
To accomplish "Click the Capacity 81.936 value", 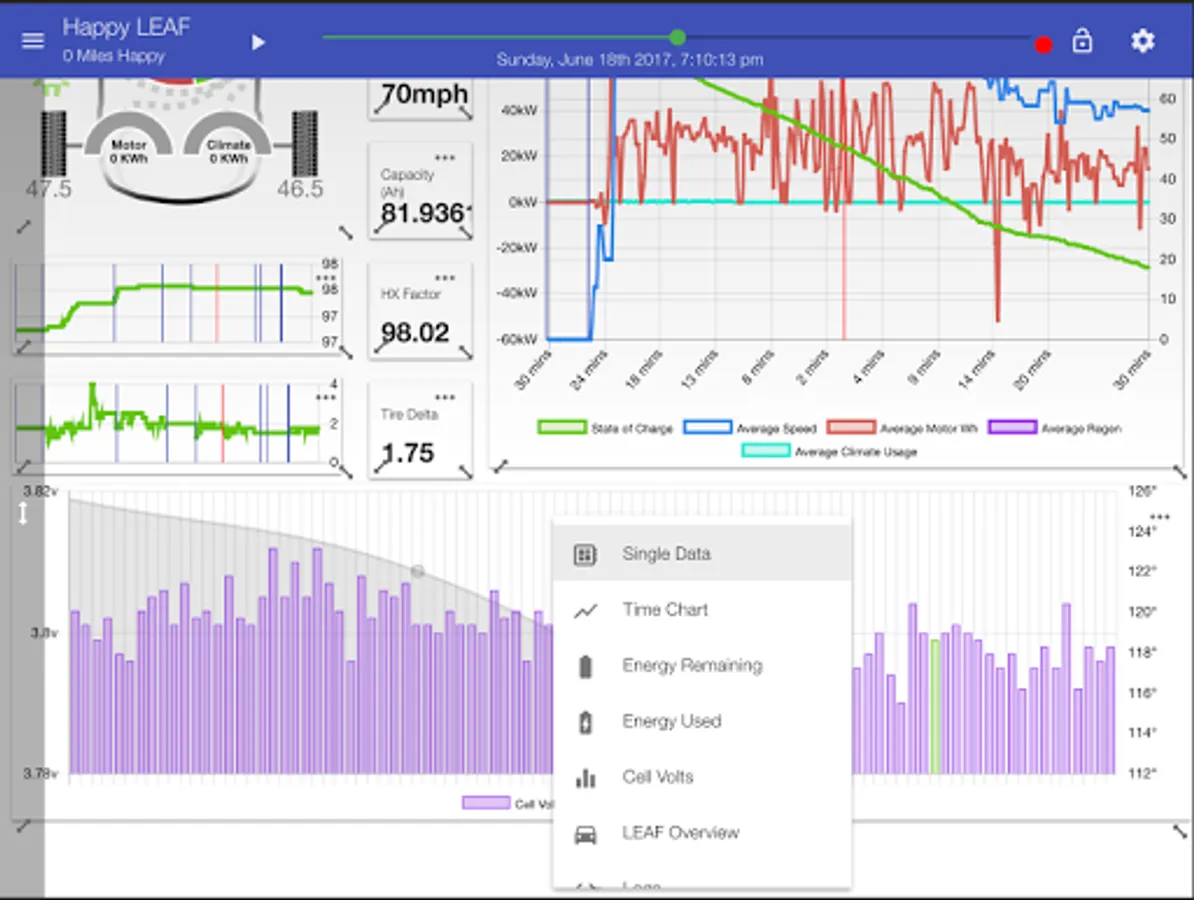I will 425,214.
